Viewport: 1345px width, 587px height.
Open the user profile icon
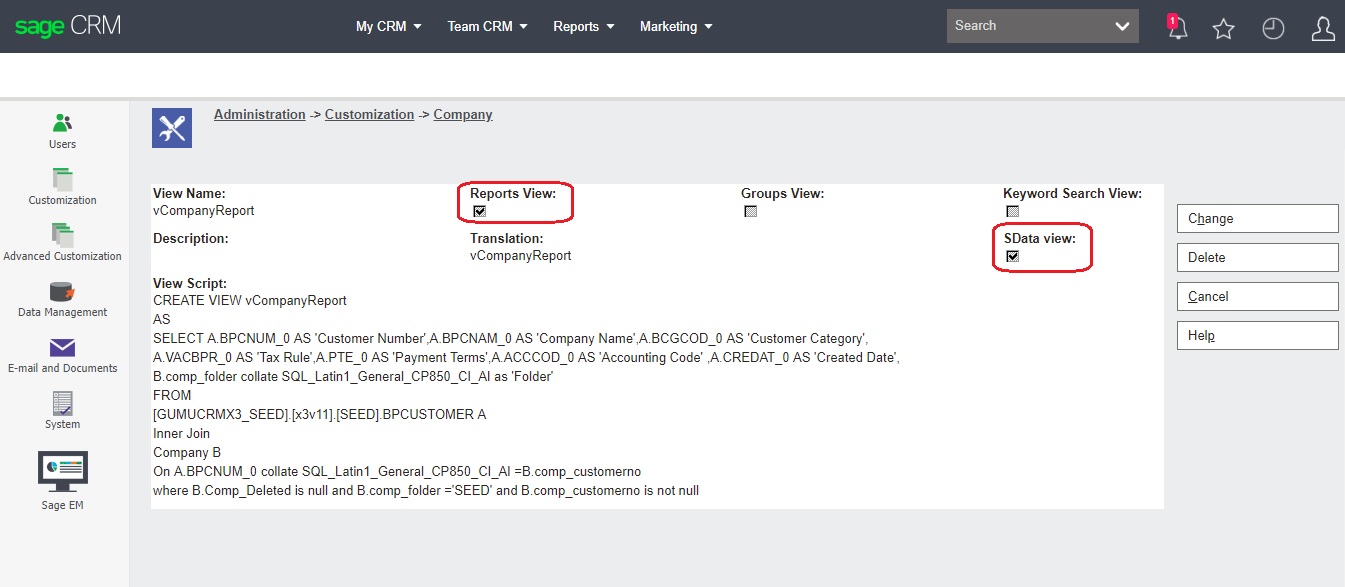pos(1322,28)
